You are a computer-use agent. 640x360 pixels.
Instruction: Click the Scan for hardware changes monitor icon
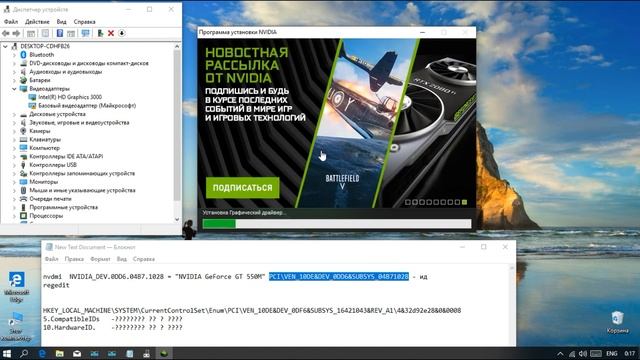pos(85,33)
